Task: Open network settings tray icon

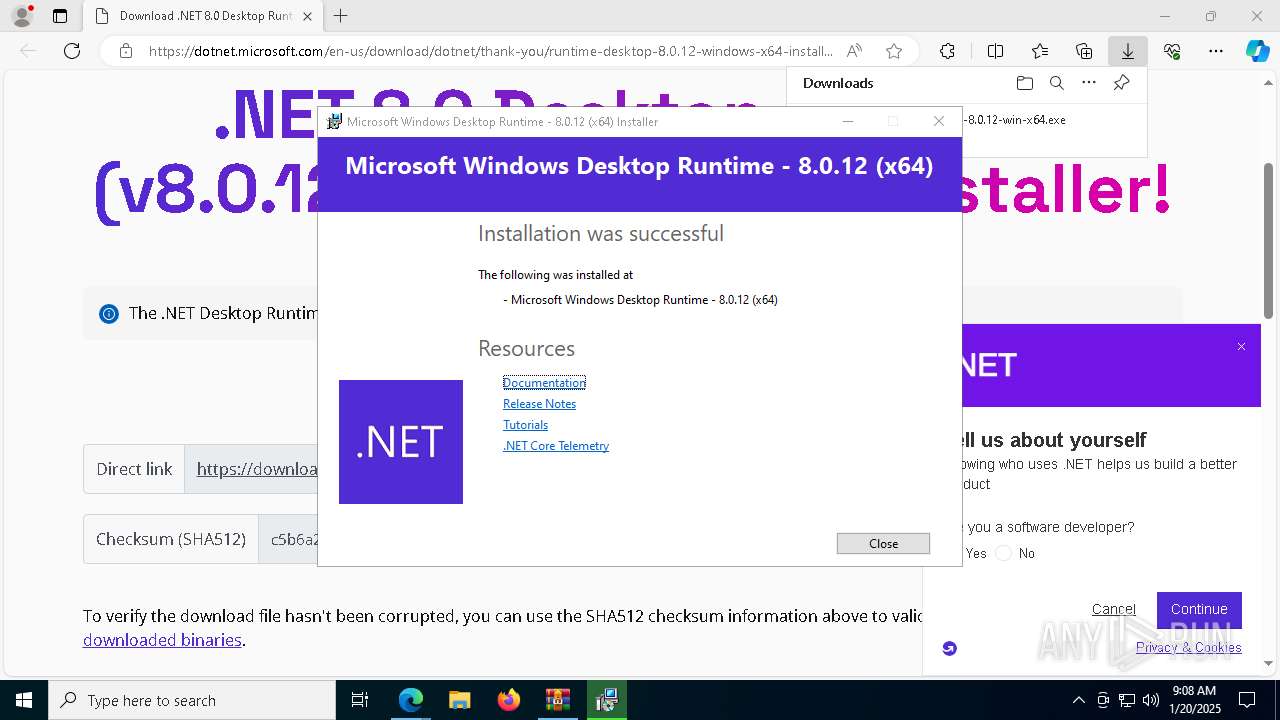Action: coord(1127,700)
